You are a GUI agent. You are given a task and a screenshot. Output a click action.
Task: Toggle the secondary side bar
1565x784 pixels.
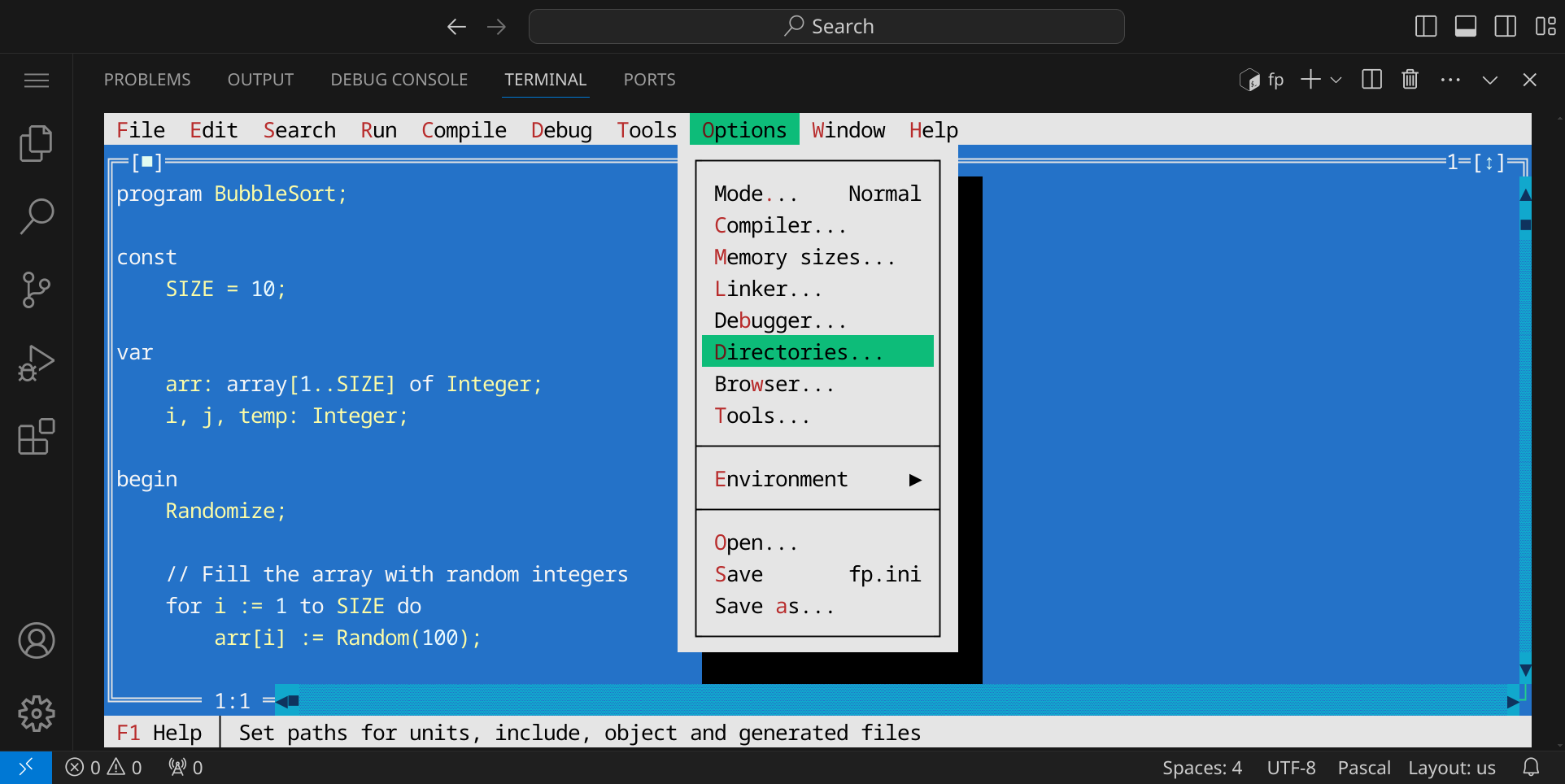1505,27
